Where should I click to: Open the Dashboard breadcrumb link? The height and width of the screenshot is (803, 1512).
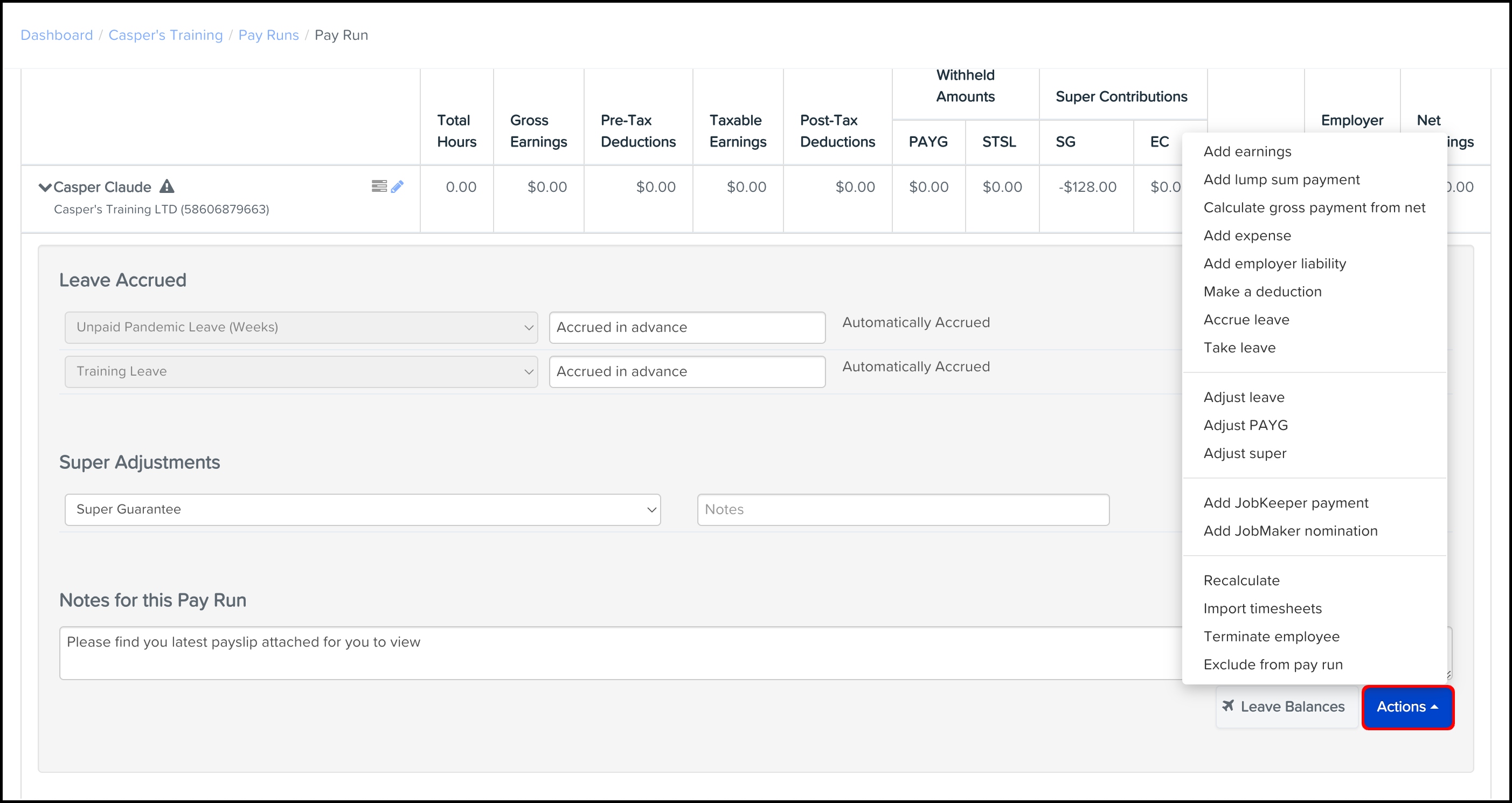[x=57, y=35]
